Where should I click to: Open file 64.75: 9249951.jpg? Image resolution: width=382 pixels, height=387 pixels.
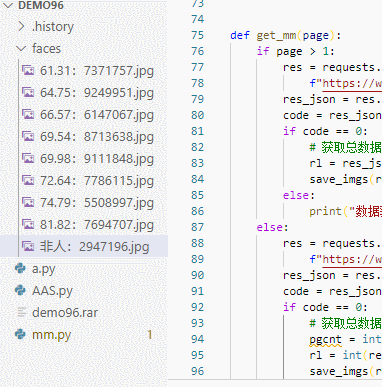tap(97, 93)
